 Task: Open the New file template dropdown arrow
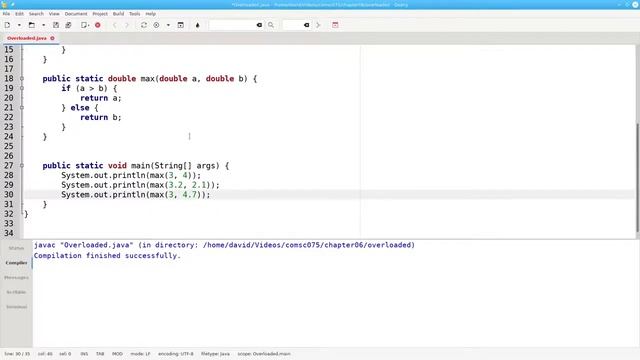pyautogui.click(x=19, y=25)
